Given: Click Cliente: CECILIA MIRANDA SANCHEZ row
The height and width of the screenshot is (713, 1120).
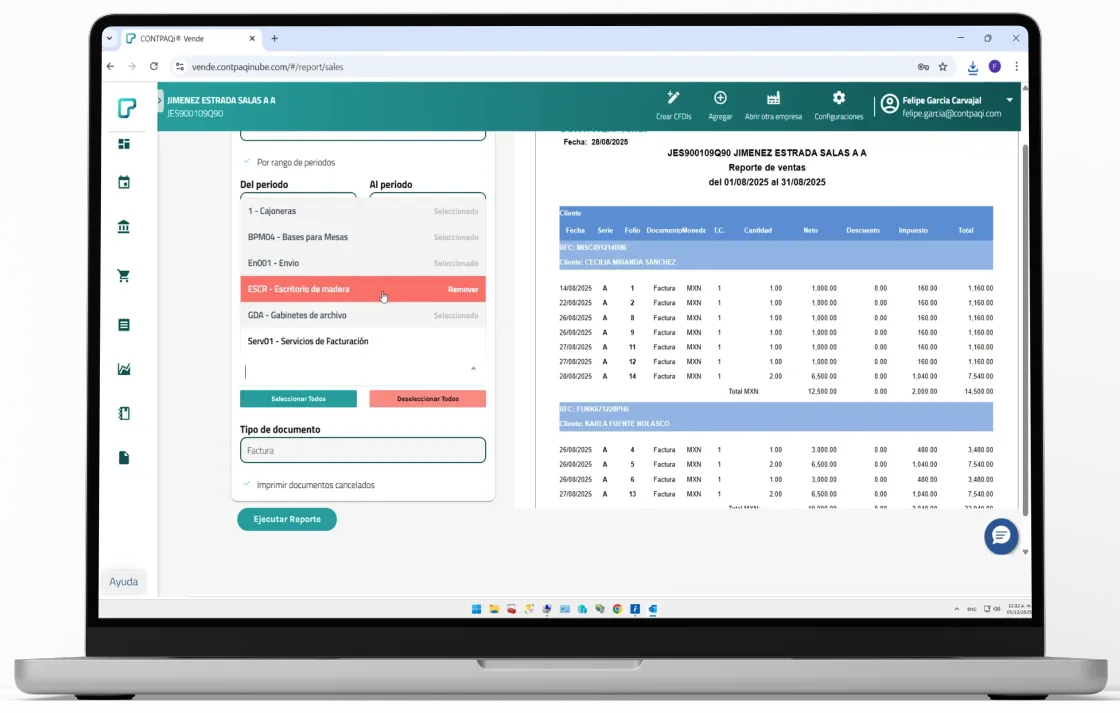Looking at the screenshot, I should click(776, 262).
